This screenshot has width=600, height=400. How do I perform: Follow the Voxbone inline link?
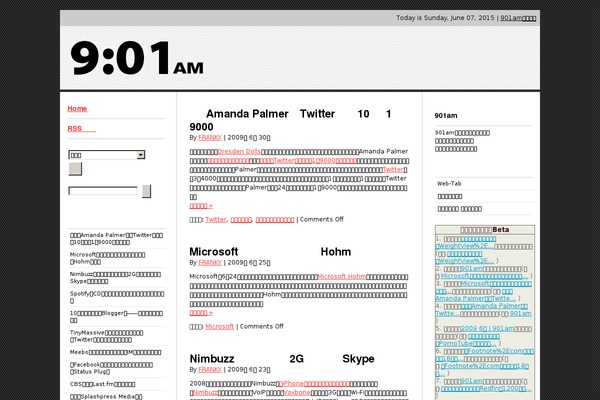click(297, 393)
